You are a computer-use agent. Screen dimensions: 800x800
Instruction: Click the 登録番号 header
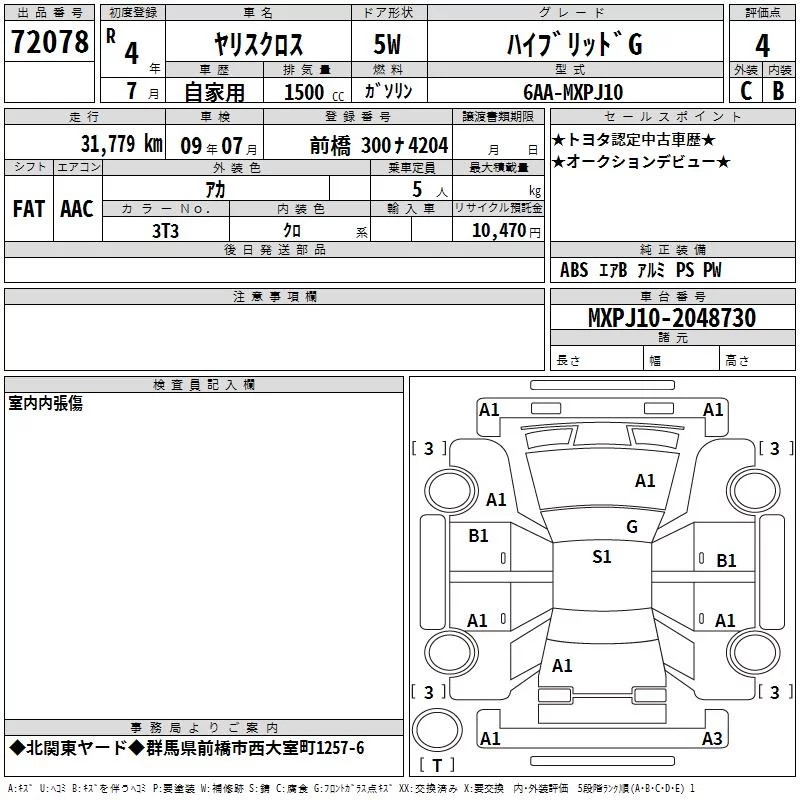358,116
